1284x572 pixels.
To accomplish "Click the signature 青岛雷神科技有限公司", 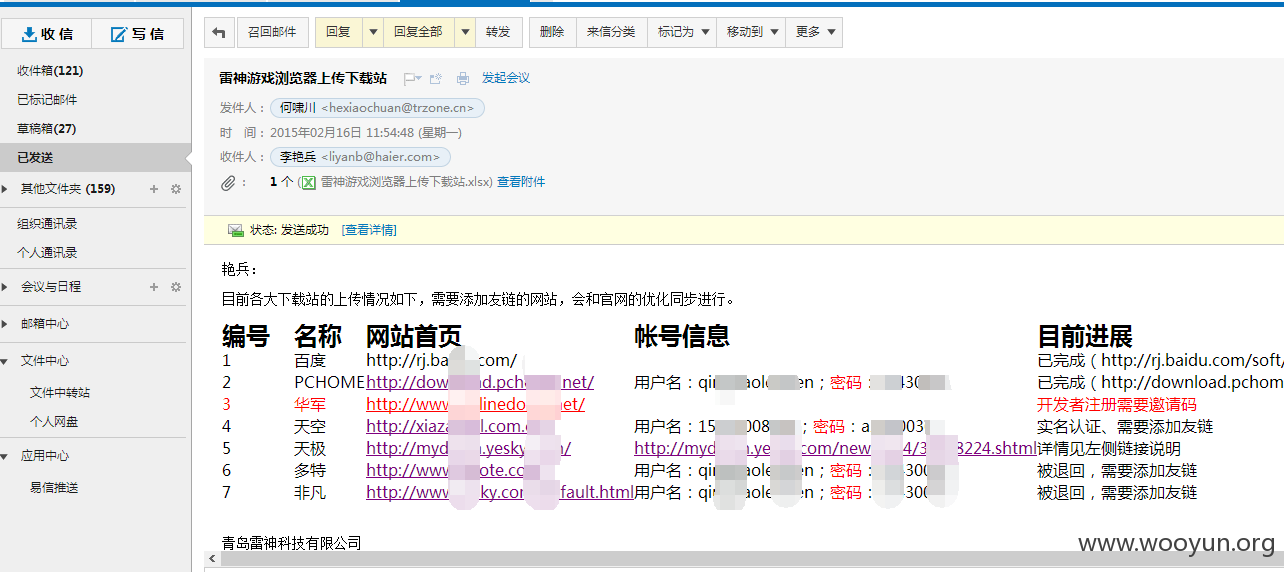I will pos(291,543).
